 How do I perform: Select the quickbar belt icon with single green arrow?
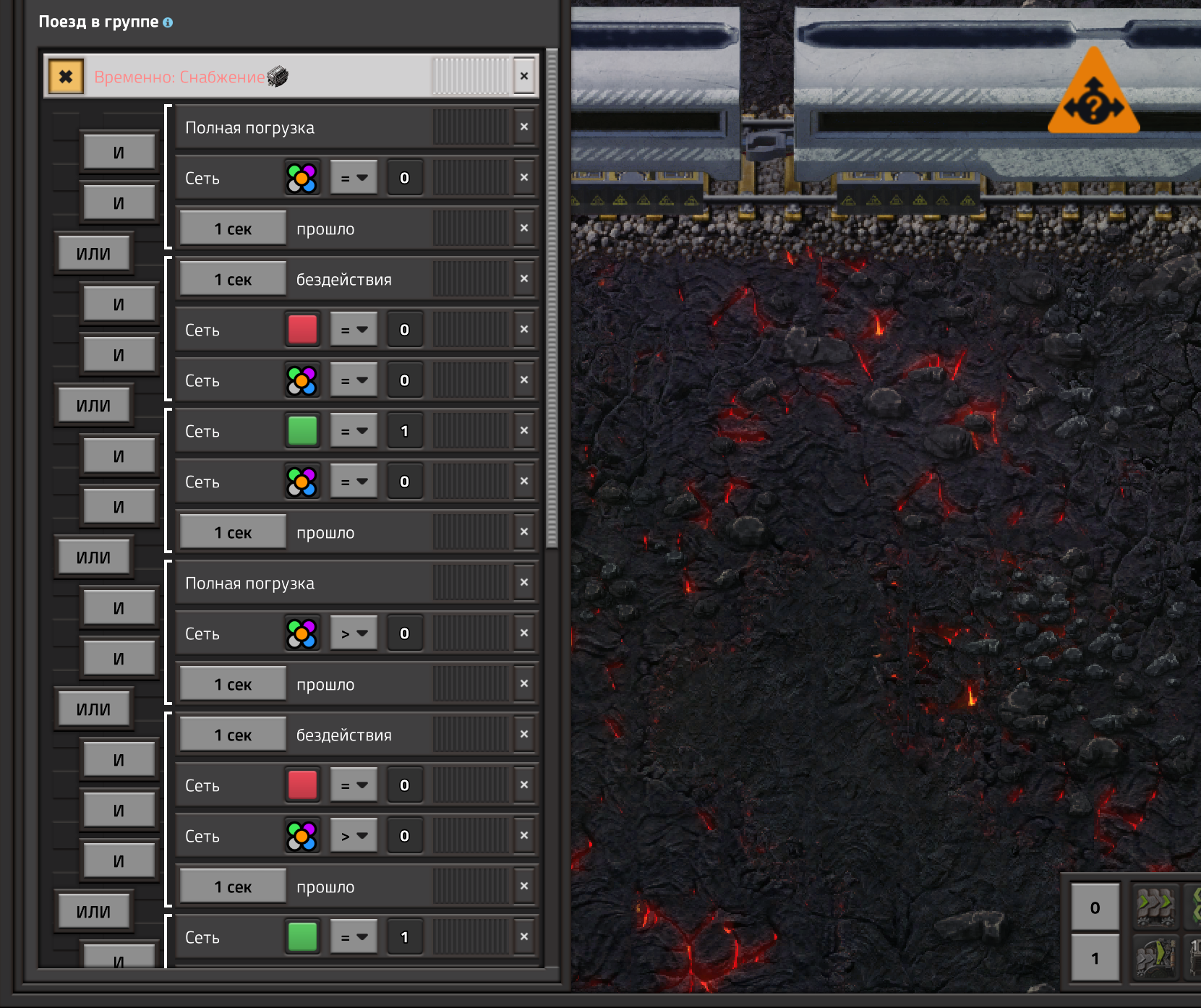coord(1155,957)
